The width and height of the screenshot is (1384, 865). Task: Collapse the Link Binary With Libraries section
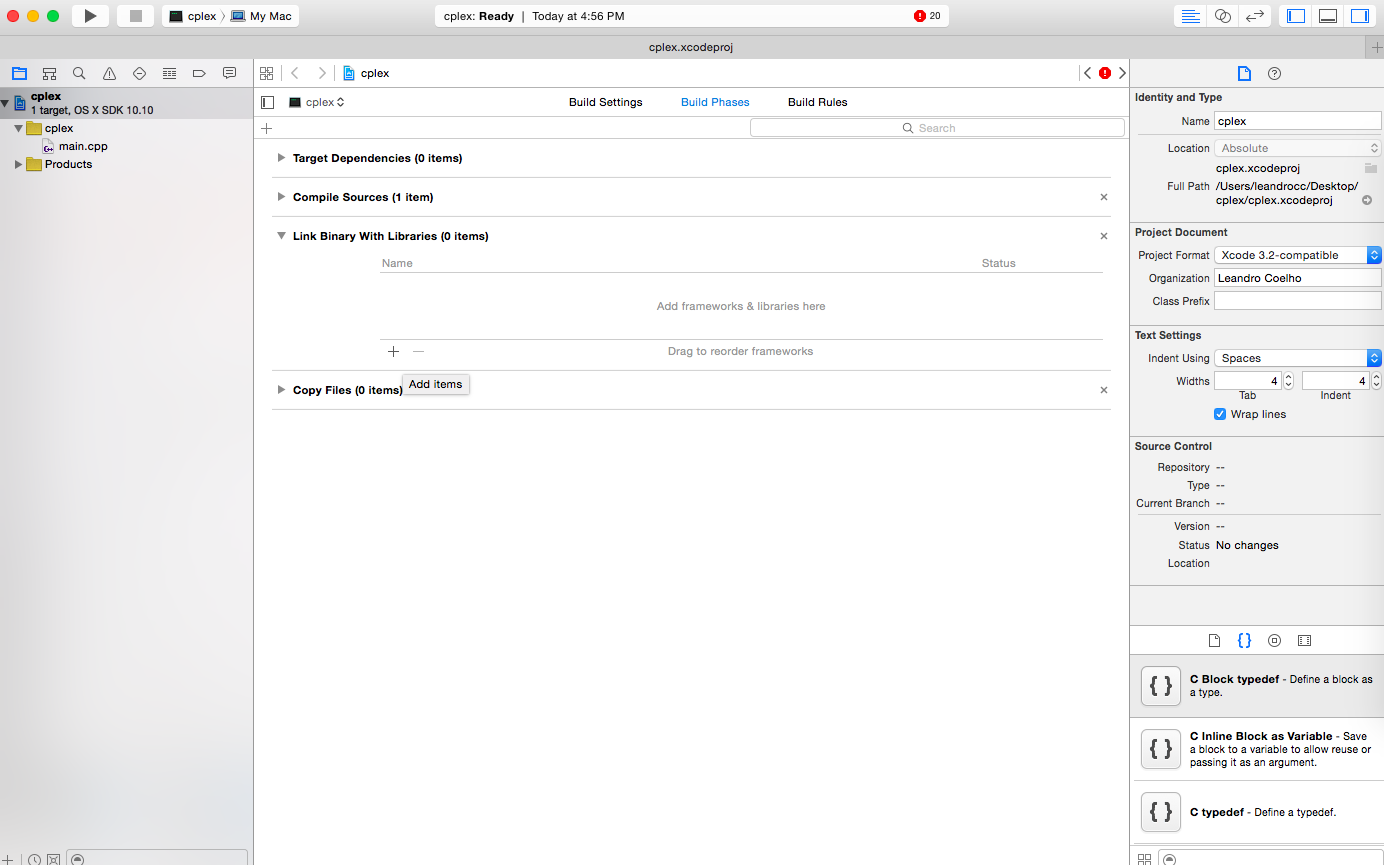click(x=282, y=236)
